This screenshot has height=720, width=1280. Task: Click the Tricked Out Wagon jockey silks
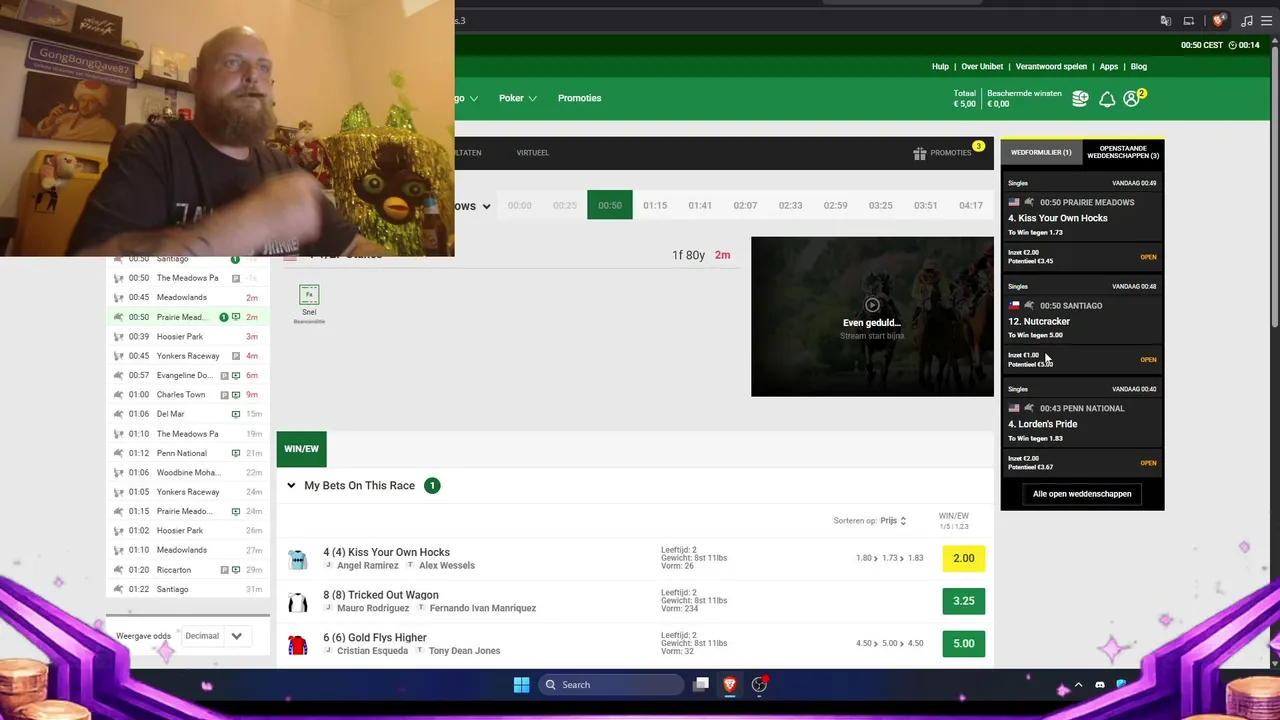coord(297,602)
